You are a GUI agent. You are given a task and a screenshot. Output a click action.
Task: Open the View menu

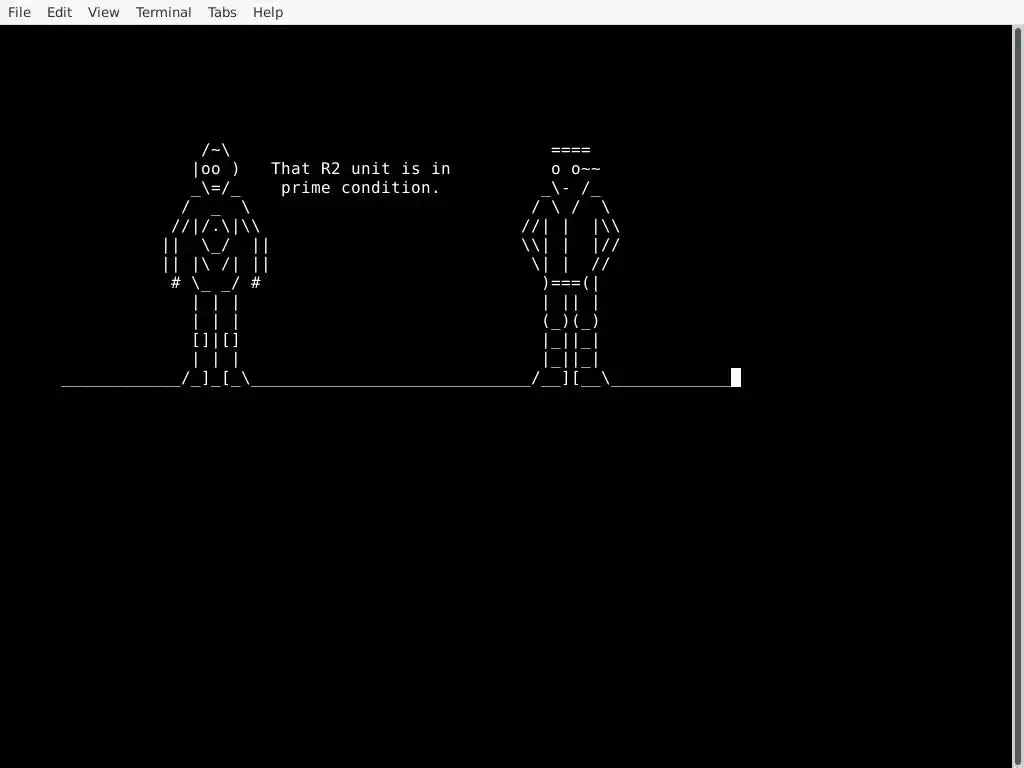click(x=103, y=12)
